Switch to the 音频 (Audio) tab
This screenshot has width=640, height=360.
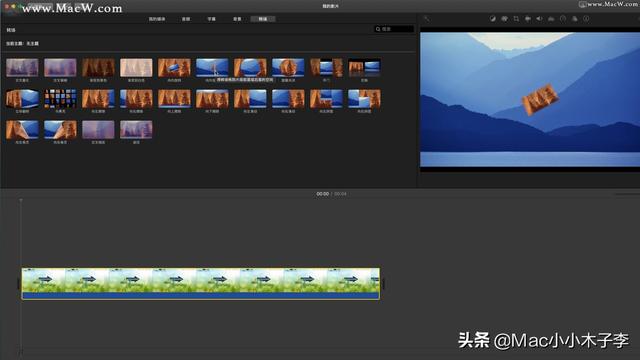tap(186, 19)
